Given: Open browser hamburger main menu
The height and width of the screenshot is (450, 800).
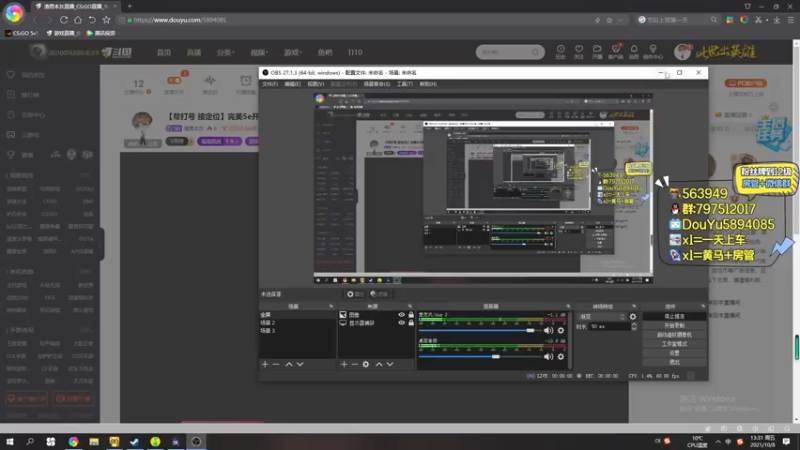Looking at the screenshot, I should [x=791, y=20].
